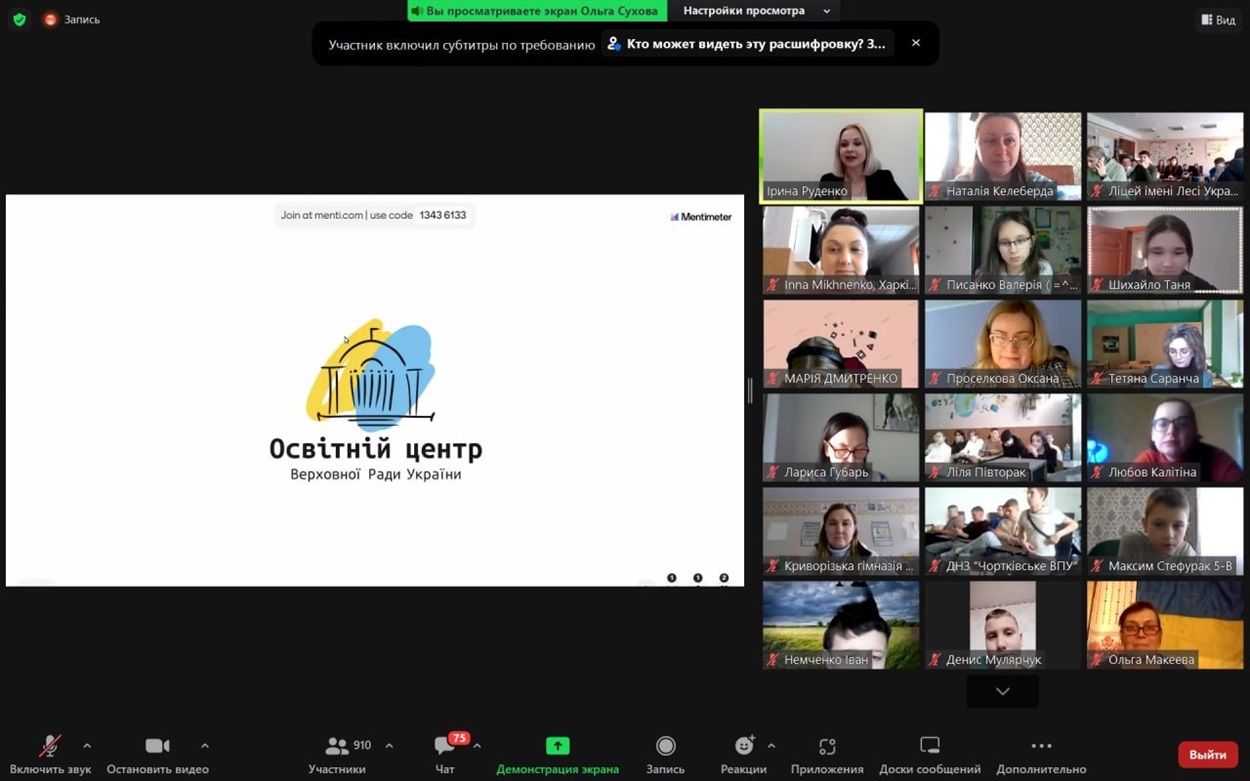Click 'Кто может видеть эту расшифровку?' link
This screenshot has height=781, width=1250.
[746, 44]
